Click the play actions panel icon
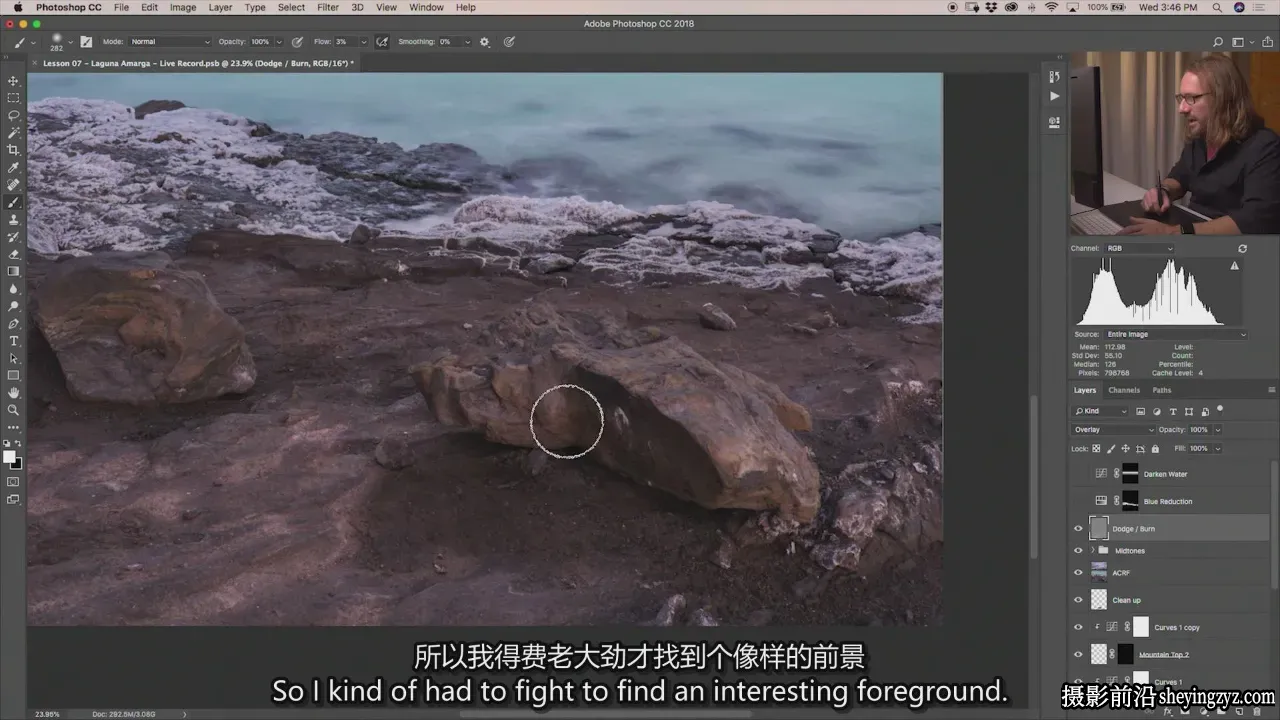The image size is (1280, 720). click(1054, 96)
